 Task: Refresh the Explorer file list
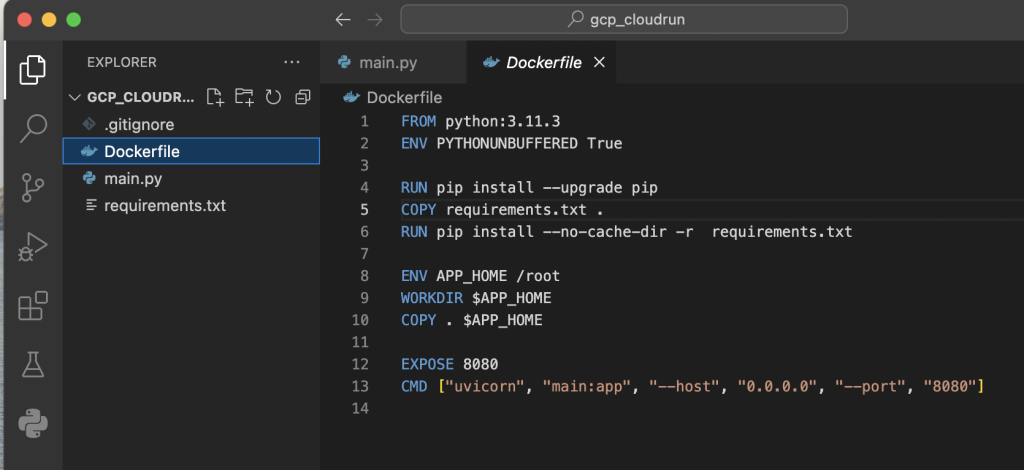point(273,97)
